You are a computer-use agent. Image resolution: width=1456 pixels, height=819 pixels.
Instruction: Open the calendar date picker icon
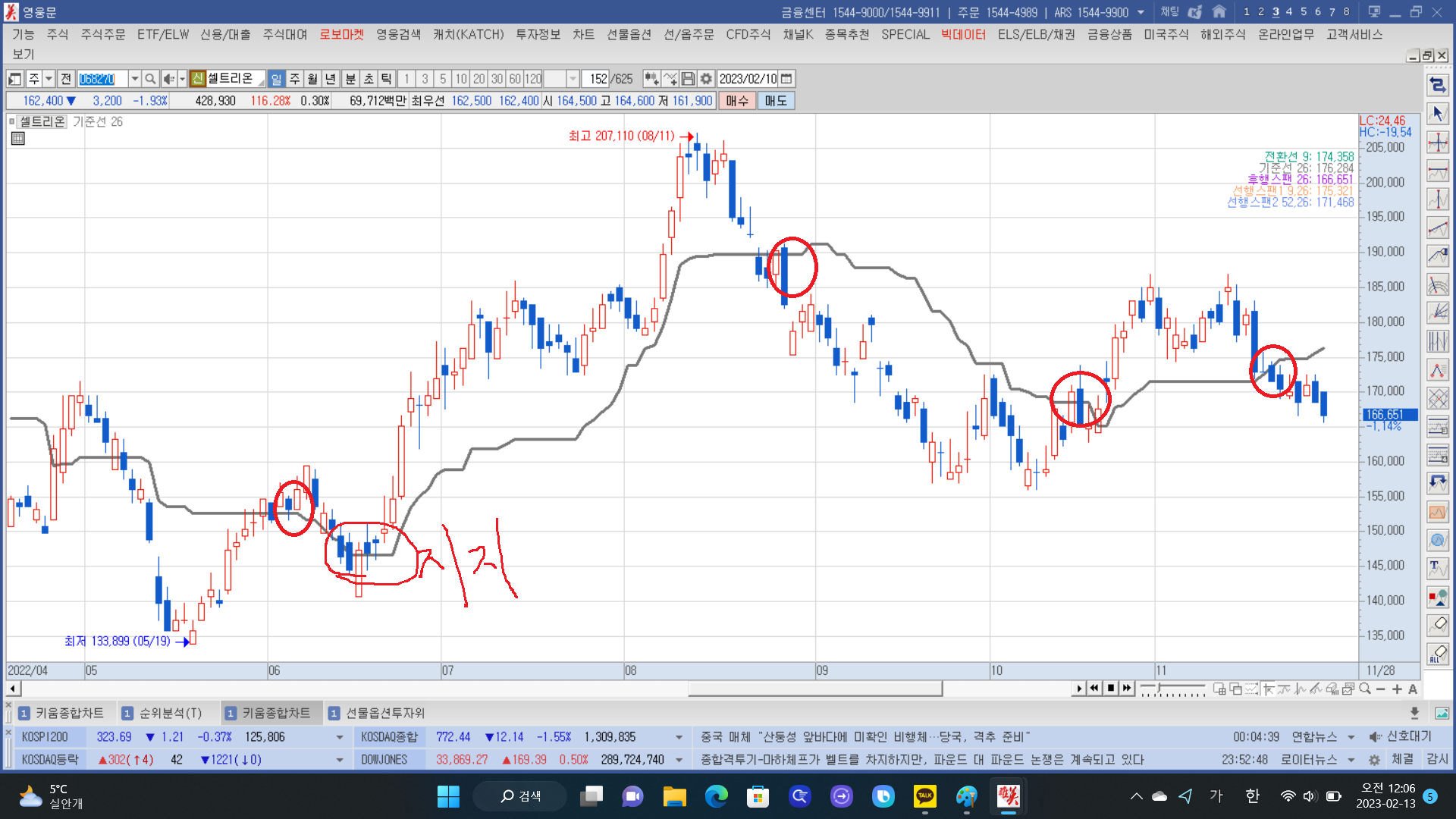click(x=786, y=79)
